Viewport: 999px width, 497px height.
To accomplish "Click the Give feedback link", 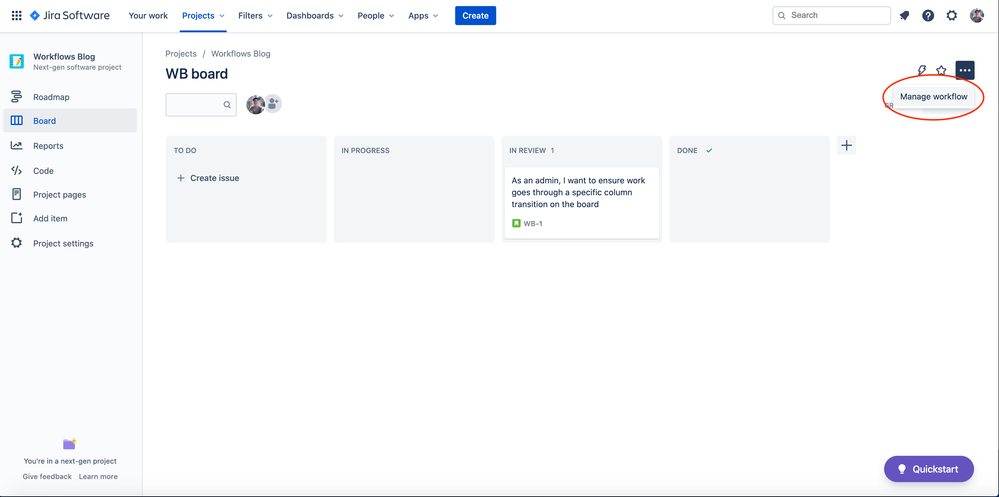I will [47, 477].
